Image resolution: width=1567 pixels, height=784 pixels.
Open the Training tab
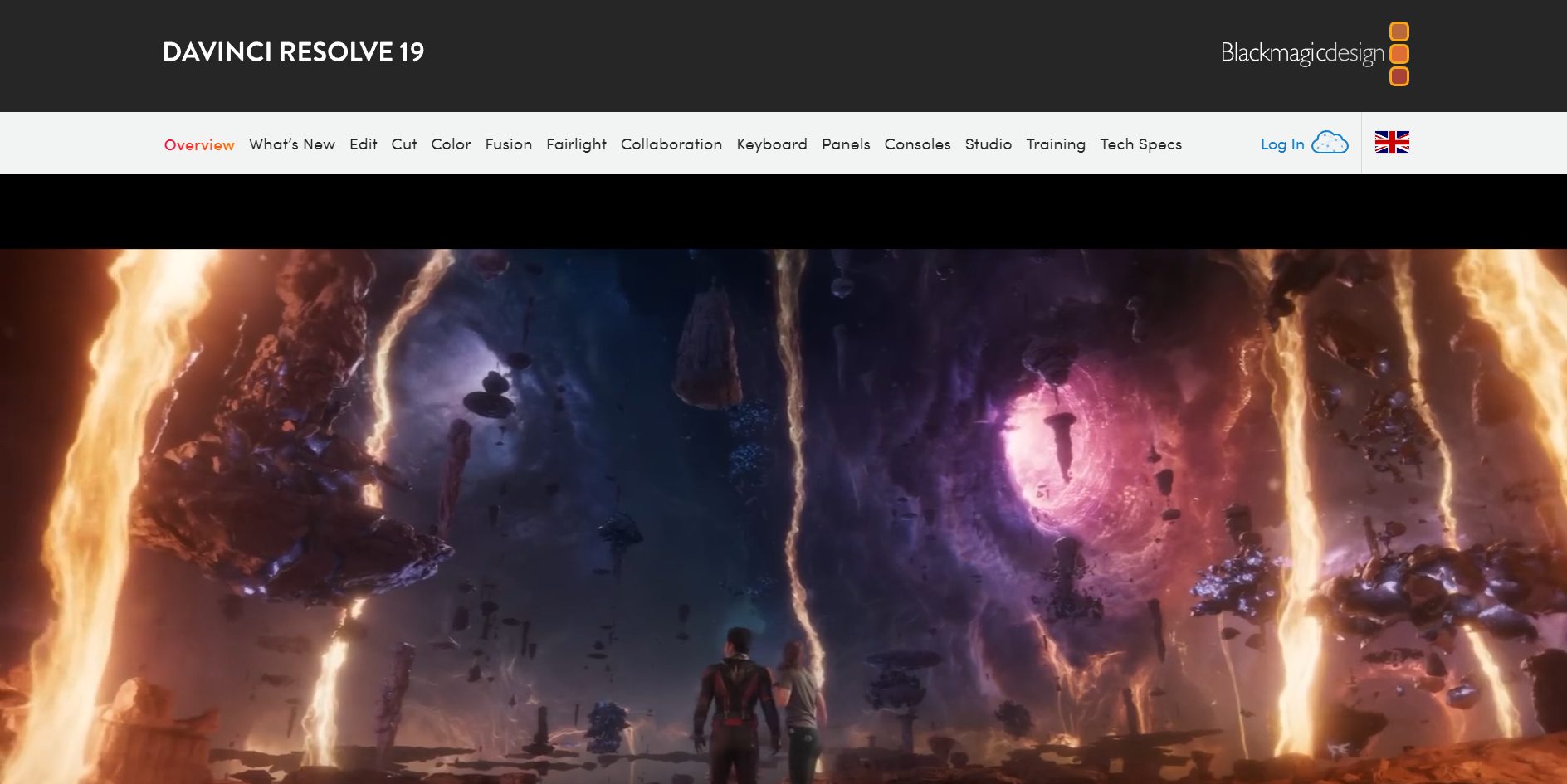click(x=1056, y=144)
